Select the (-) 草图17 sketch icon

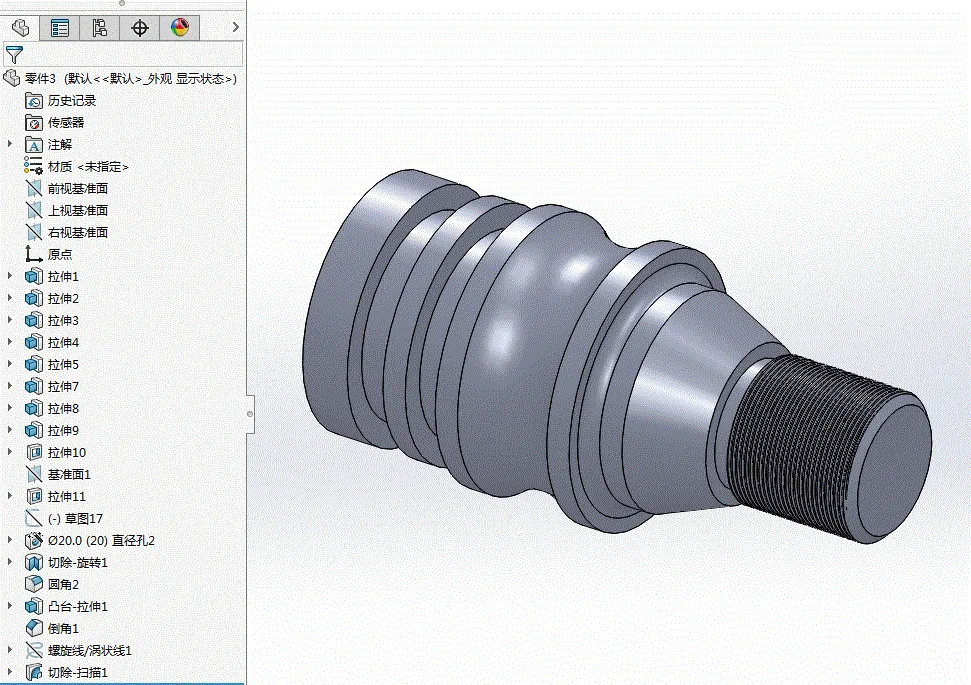pos(33,518)
